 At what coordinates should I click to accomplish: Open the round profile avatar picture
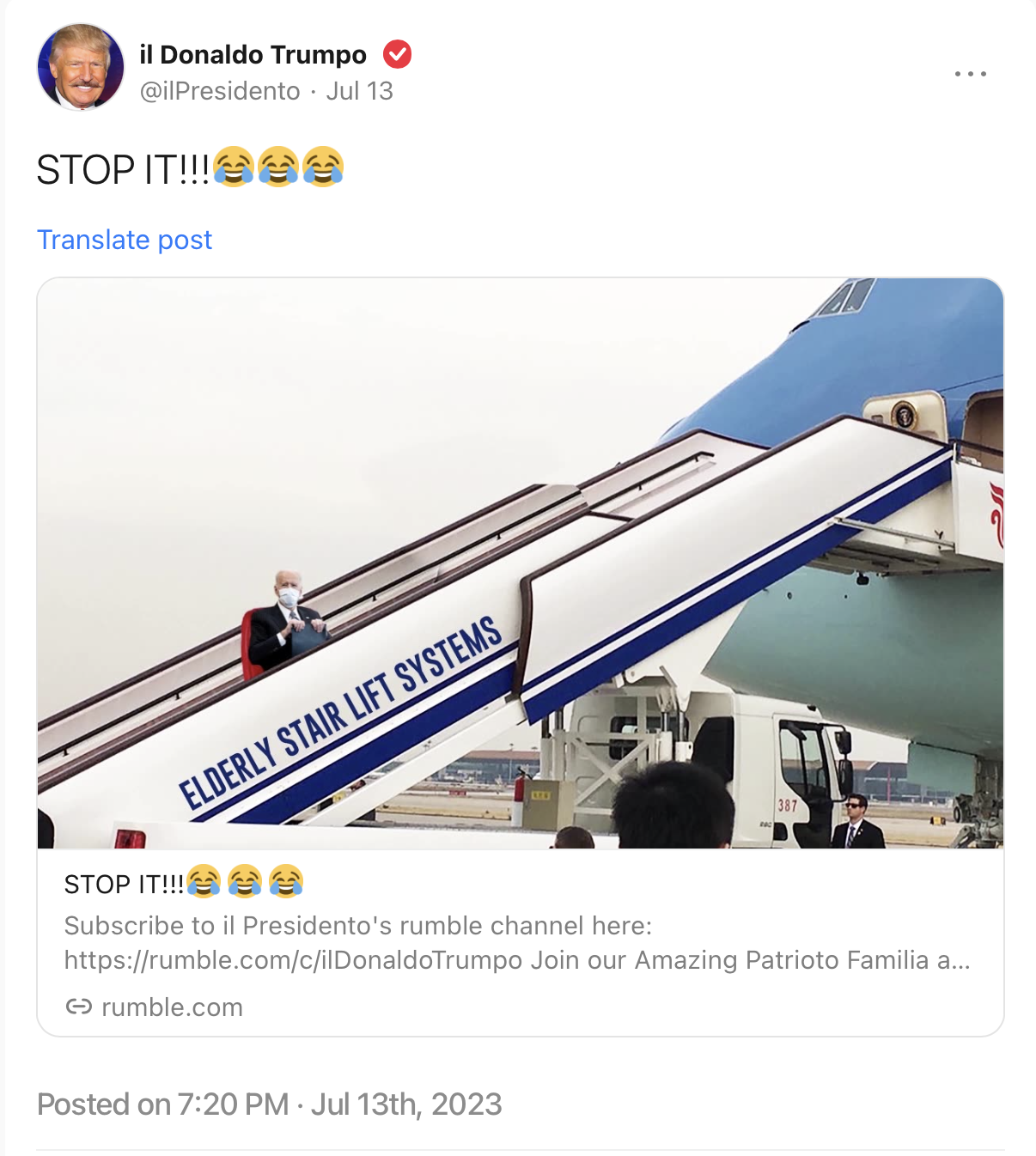coord(81,67)
